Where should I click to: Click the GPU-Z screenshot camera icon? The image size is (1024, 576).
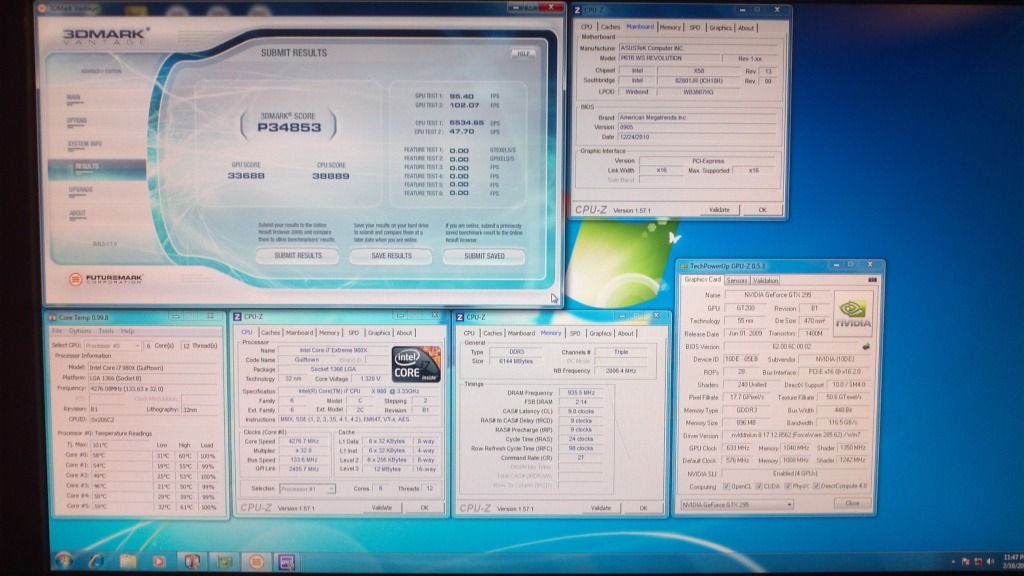(872, 280)
